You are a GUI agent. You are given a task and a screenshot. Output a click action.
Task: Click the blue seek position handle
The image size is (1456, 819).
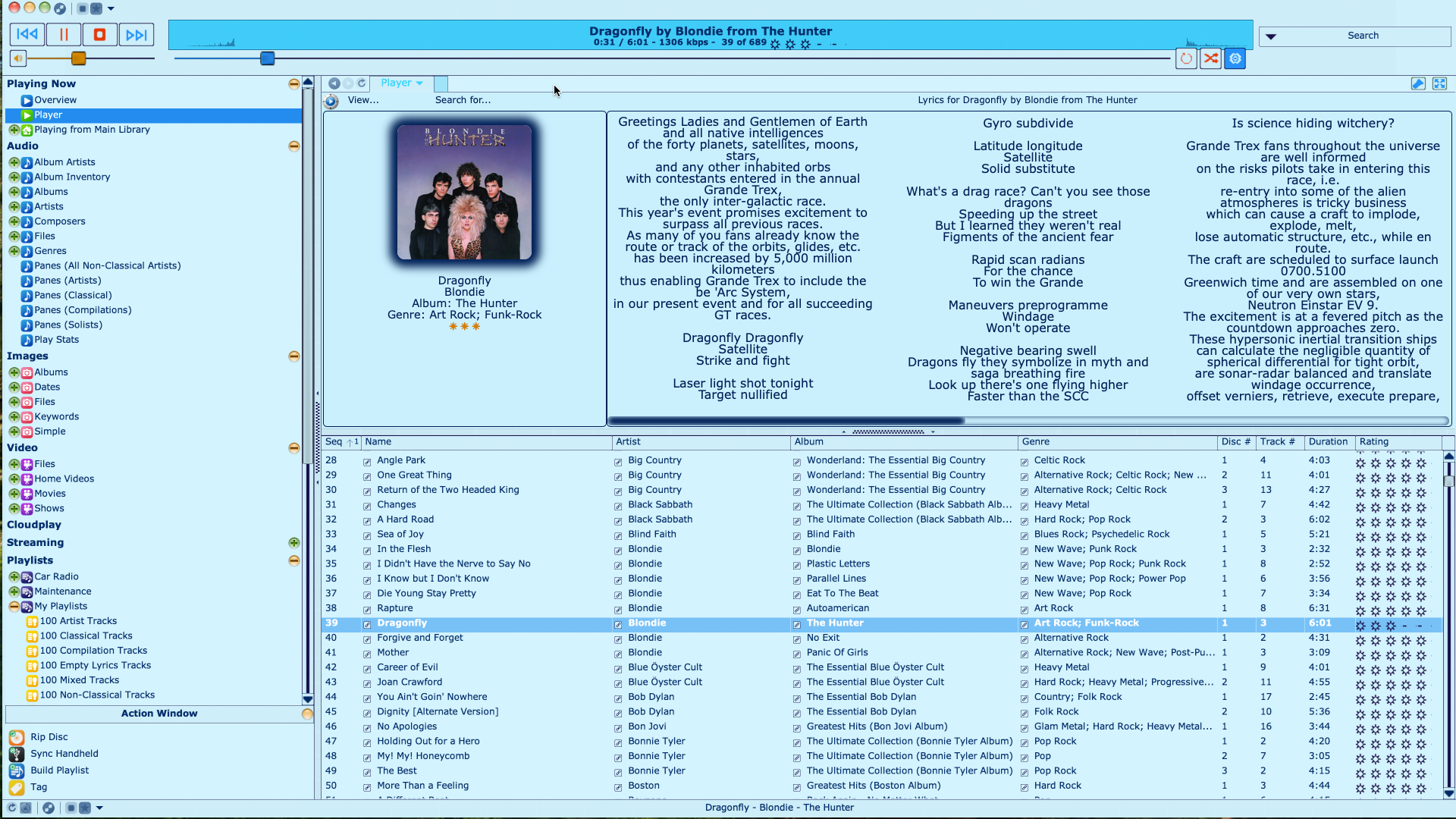click(267, 58)
